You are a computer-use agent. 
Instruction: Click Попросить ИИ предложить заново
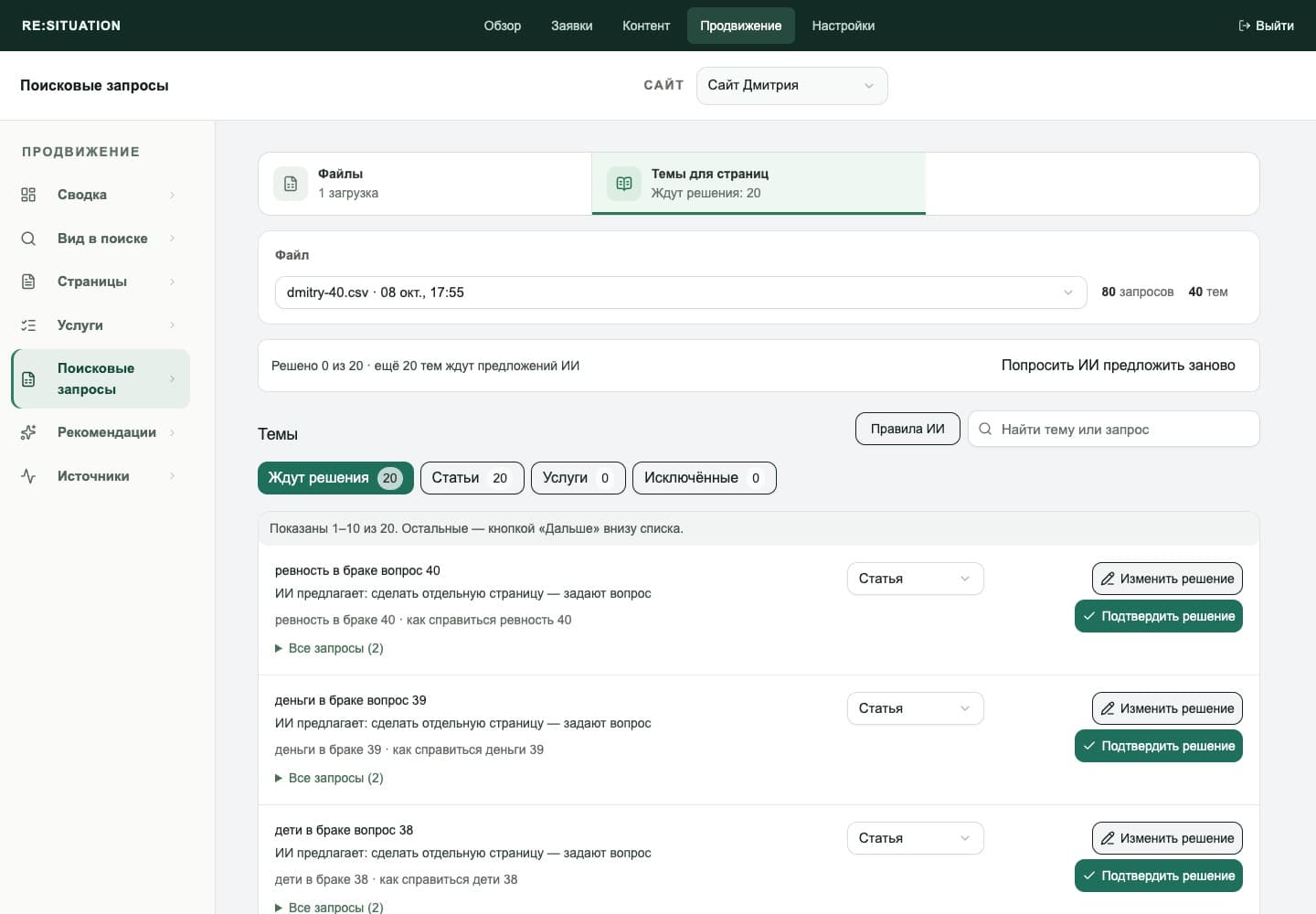coord(1119,366)
